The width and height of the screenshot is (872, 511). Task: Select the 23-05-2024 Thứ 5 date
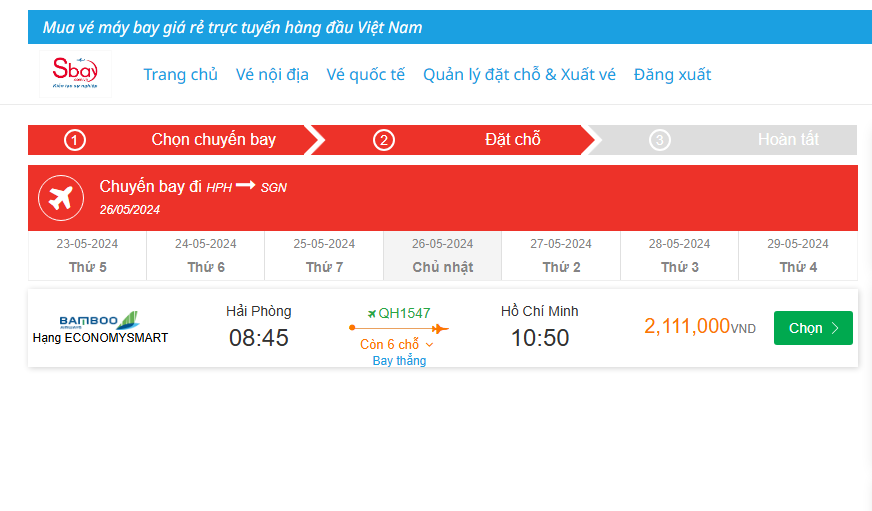point(87,255)
